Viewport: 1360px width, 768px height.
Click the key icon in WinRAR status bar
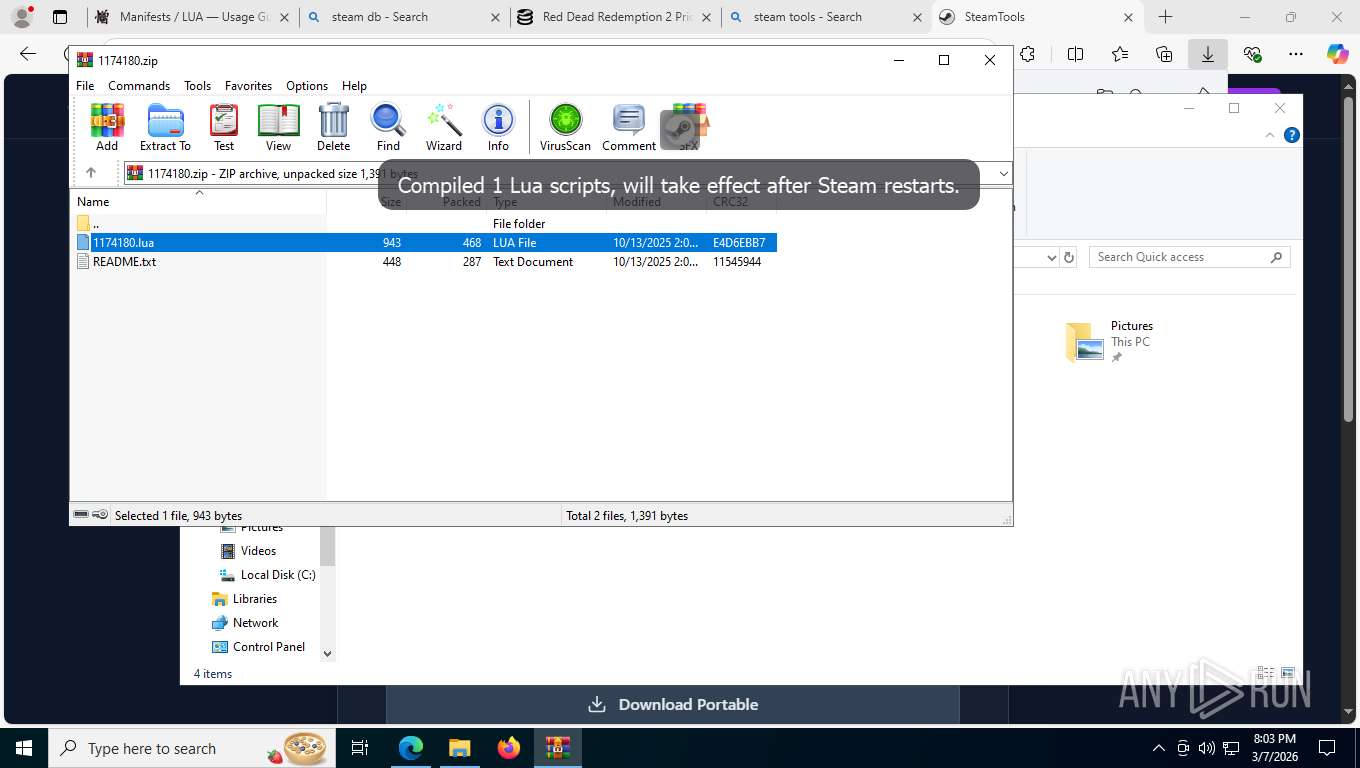100,515
